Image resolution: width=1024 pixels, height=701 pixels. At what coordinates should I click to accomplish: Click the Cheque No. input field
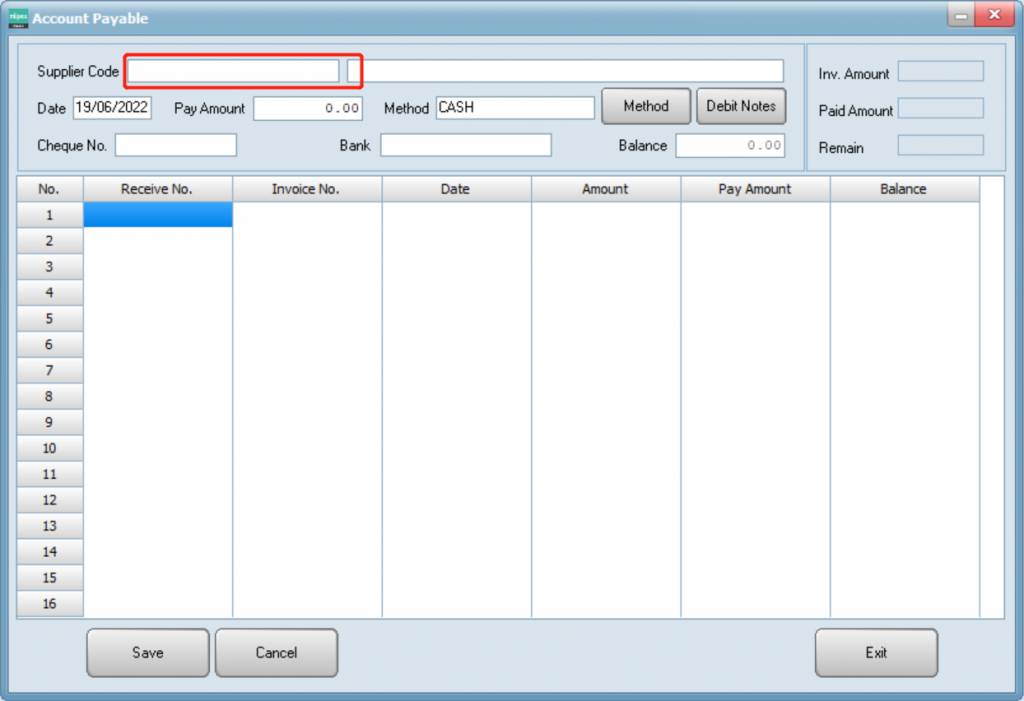tap(176, 145)
